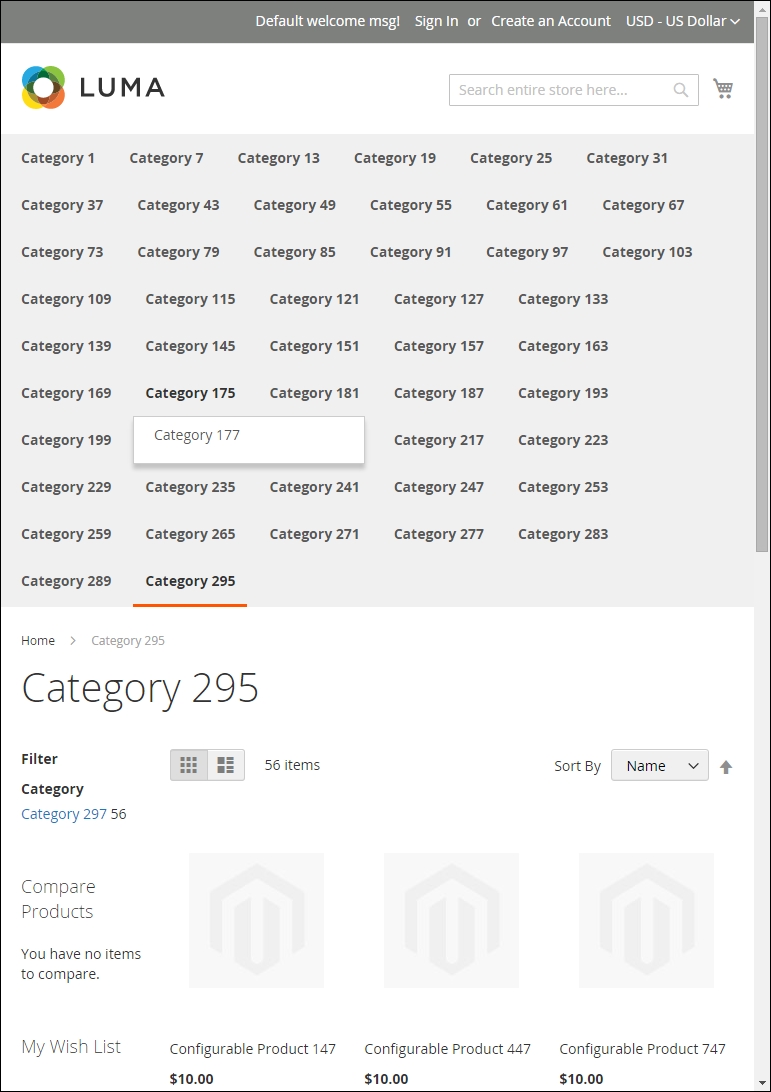Open Category 163 menu
The height and width of the screenshot is (1092, 771).
(x=563, y=346)
